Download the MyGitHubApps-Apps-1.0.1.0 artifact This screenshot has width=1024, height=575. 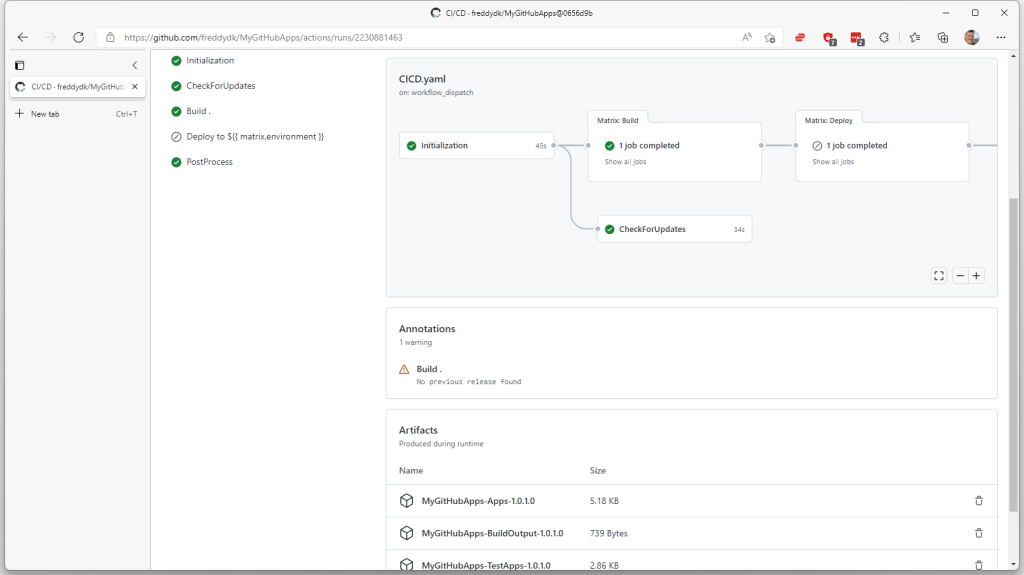(x=478, y=501)
